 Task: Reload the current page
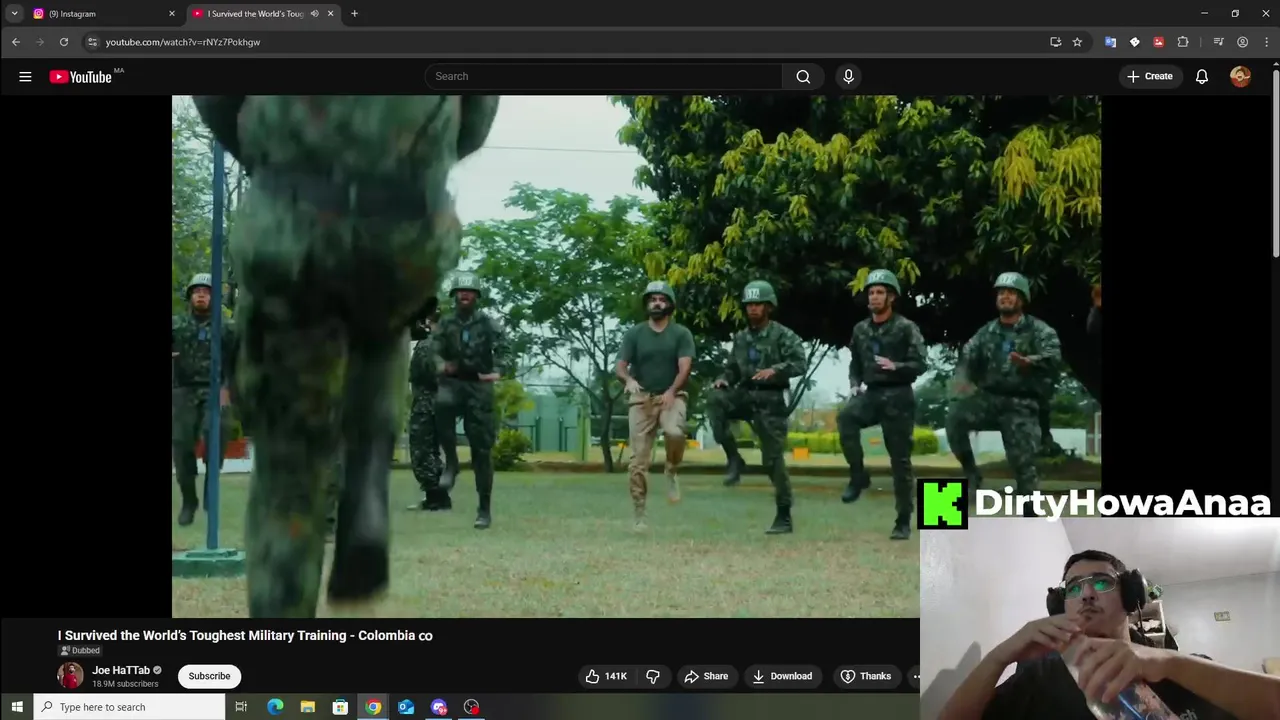[64, 42]
